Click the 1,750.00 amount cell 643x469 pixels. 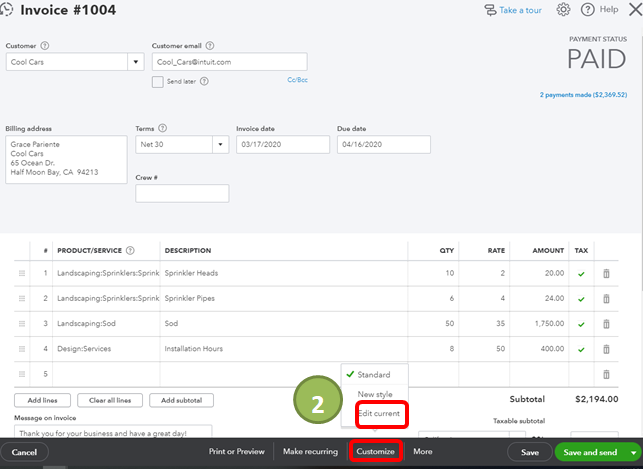point(539,323)
